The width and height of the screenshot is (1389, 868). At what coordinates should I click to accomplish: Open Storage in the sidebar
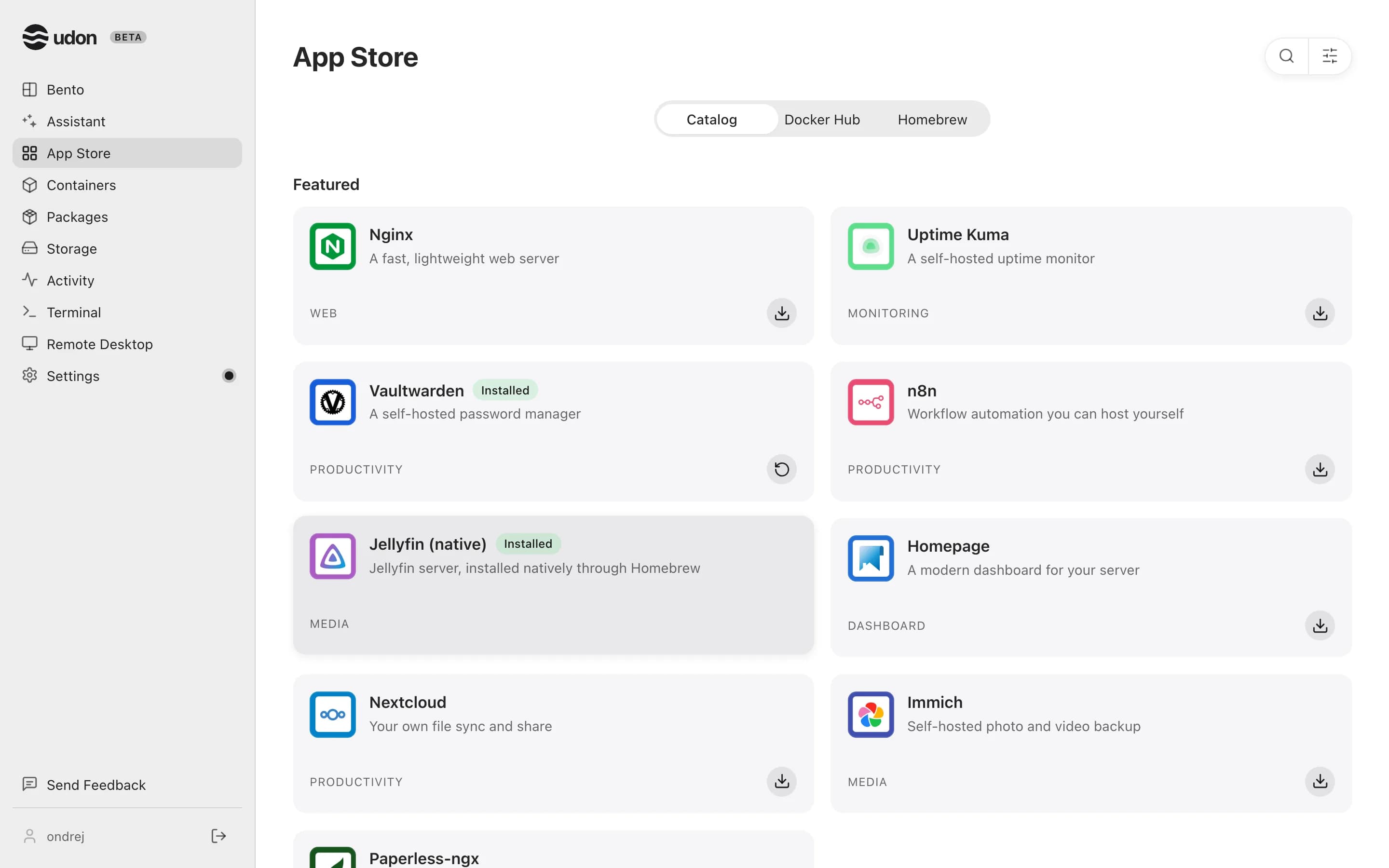tap(127, 248)
